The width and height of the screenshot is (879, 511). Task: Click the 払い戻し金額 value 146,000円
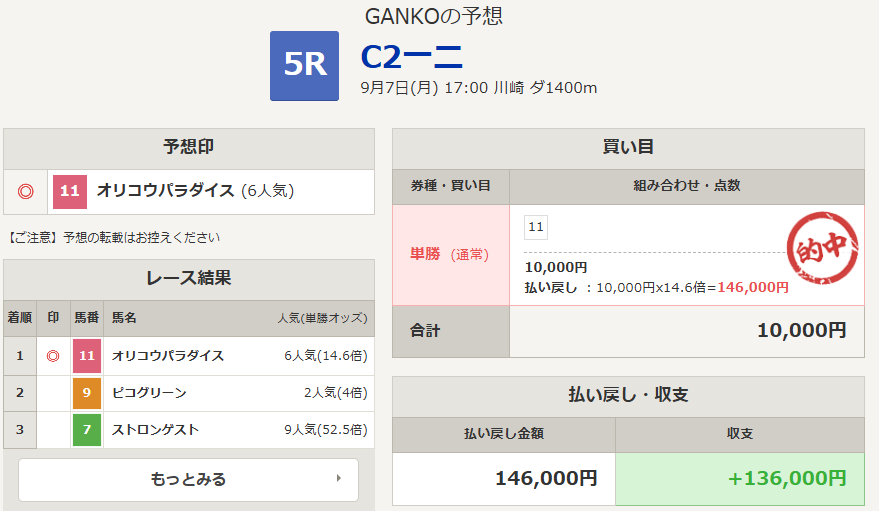(546, 479)
